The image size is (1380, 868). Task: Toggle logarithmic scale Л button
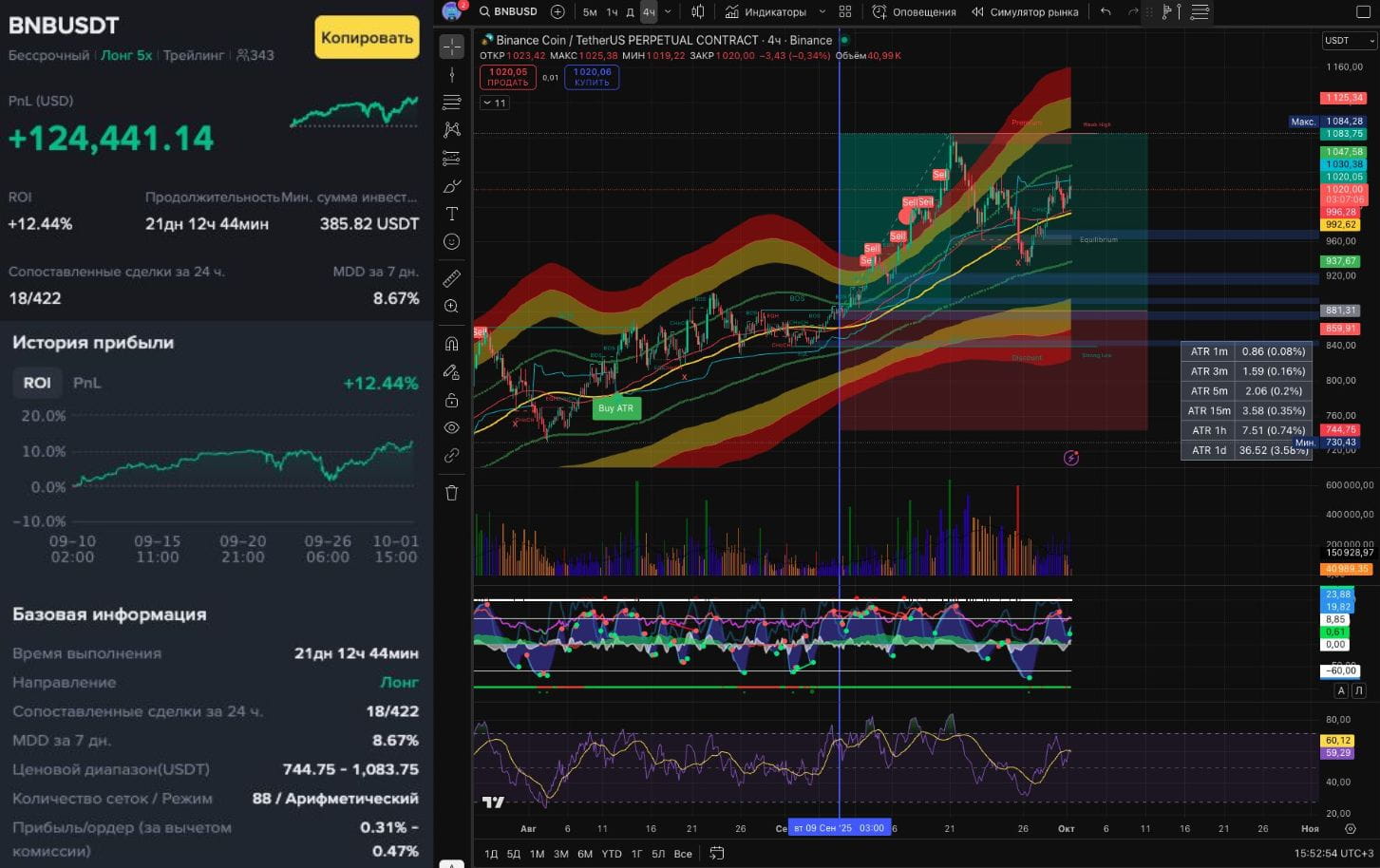[1359, 690]
